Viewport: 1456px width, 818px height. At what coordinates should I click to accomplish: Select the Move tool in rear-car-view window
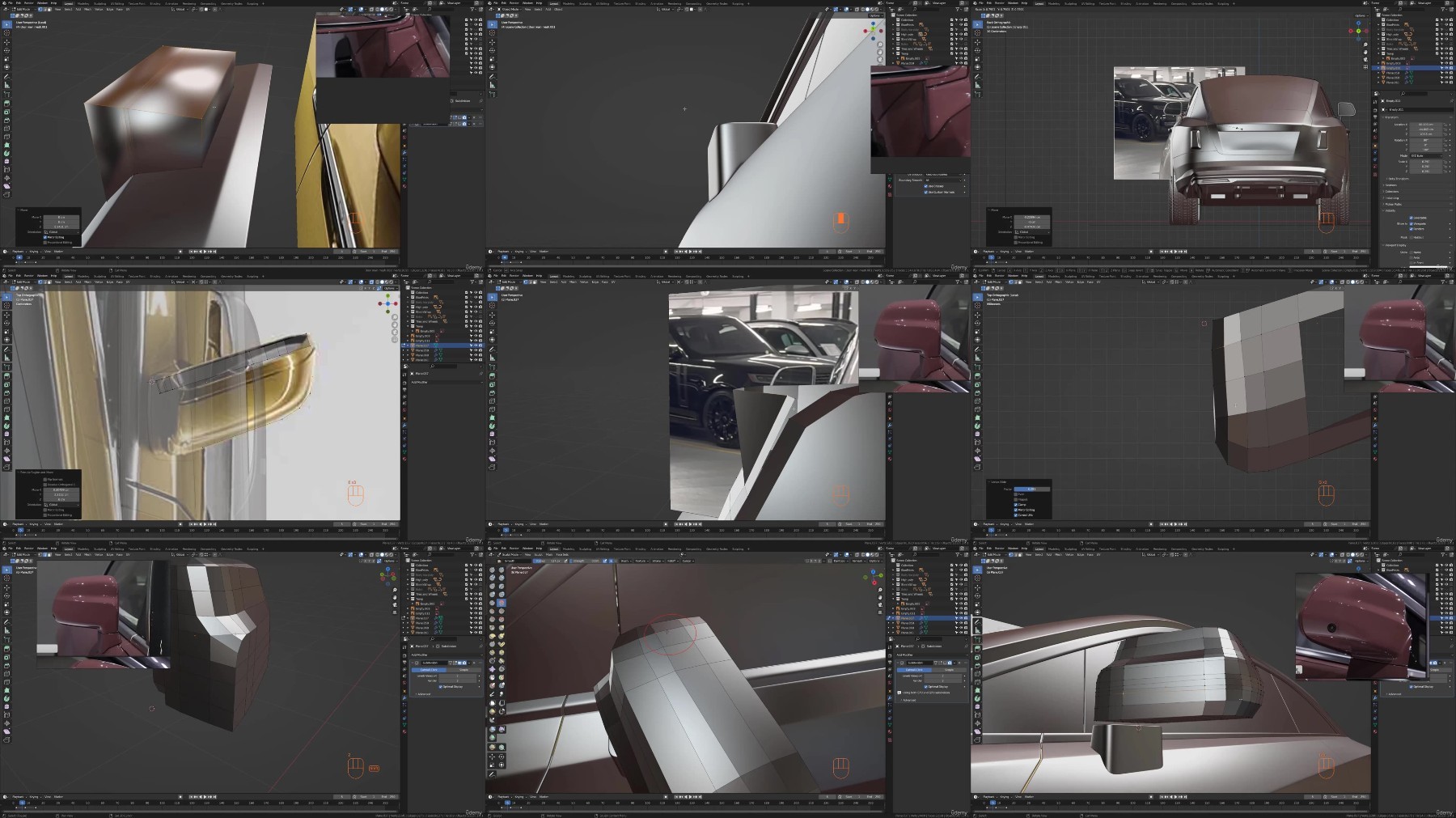click(x=977, y=42)
